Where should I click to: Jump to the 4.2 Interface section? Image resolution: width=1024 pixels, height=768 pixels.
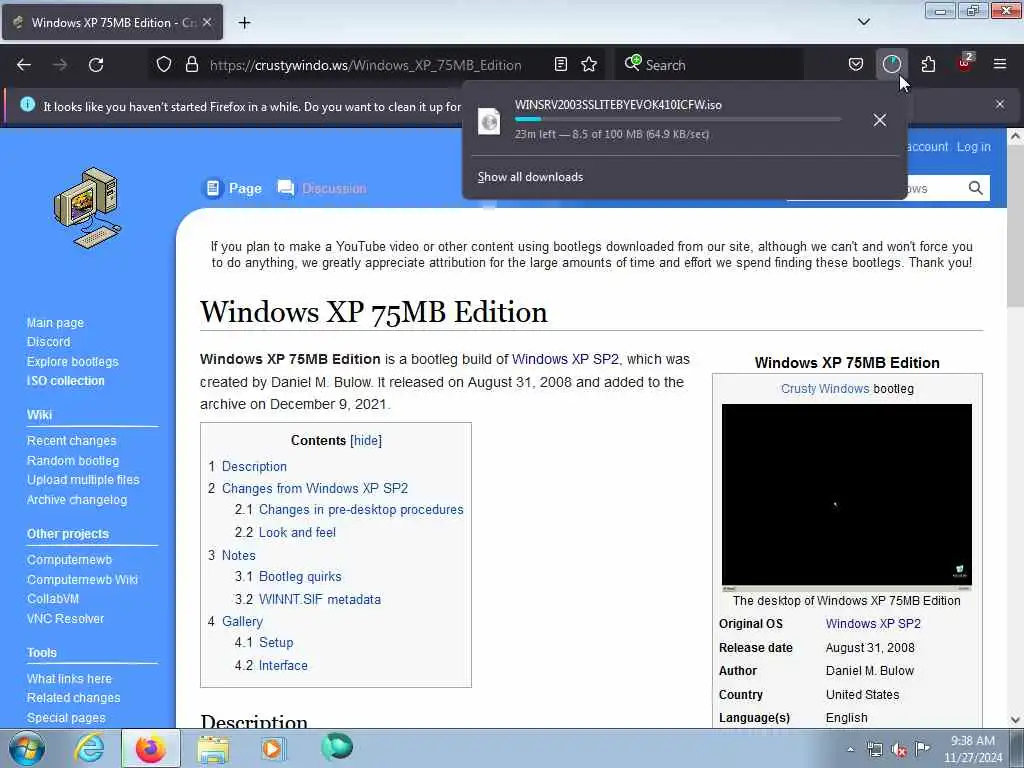[x=283, y=665]
